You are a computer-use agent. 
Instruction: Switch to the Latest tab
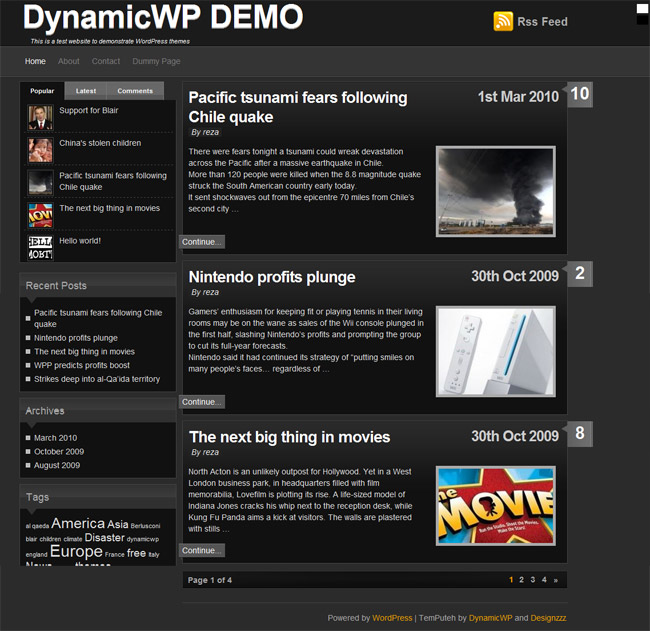[x=86, y=91]
